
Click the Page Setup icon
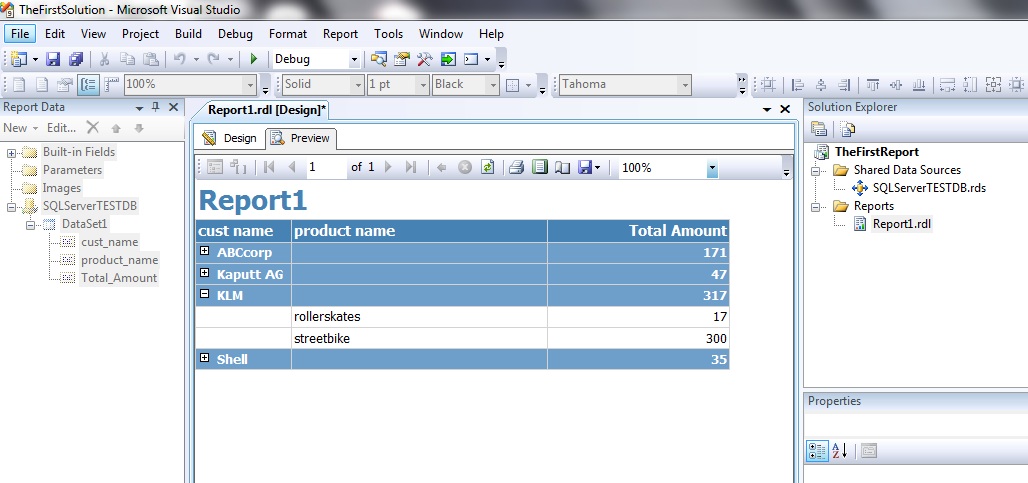pyautogui.click(x=563, y=168)
